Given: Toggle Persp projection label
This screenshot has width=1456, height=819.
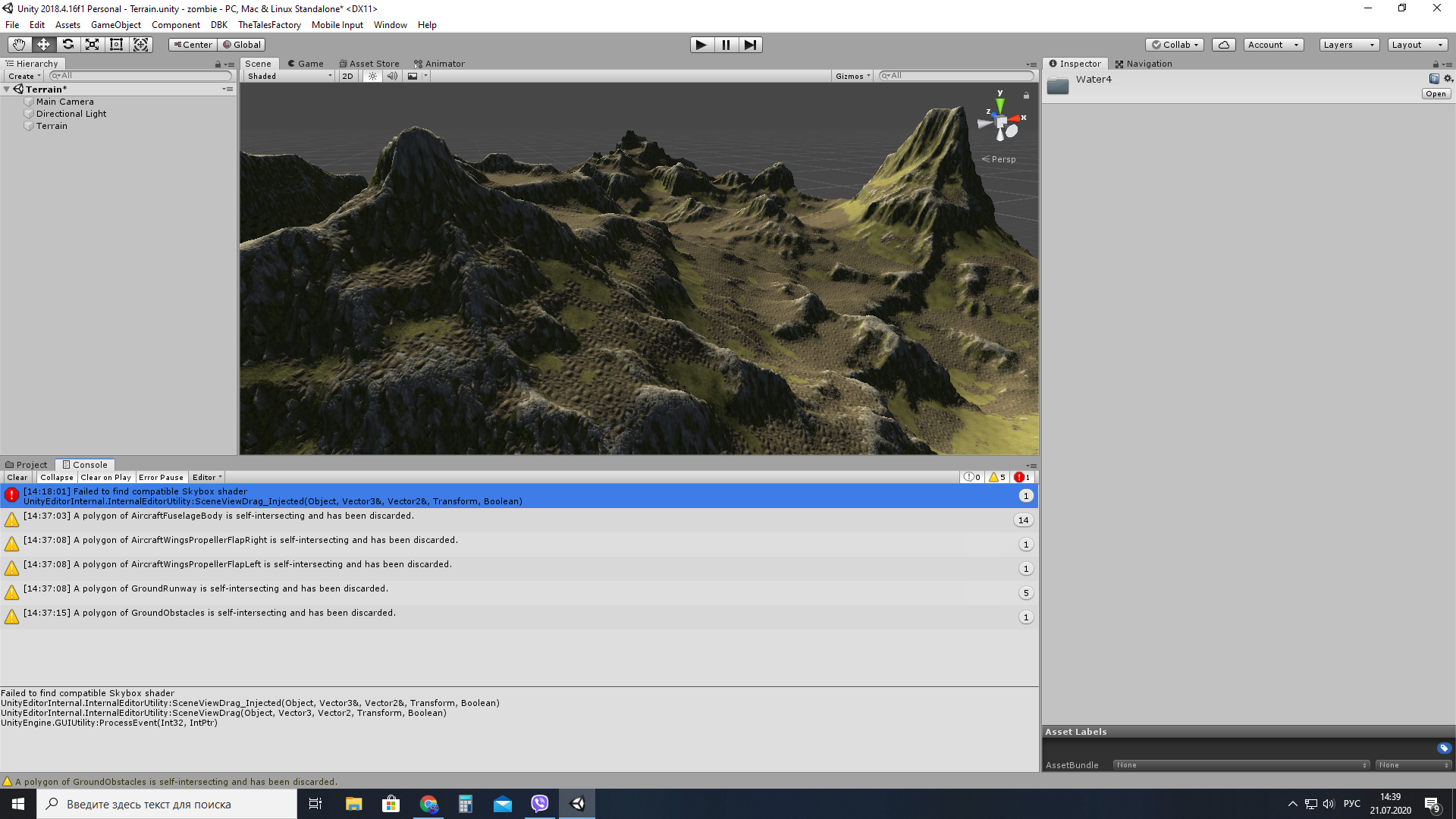Looking at the screenshot, I should pos(999,159).
